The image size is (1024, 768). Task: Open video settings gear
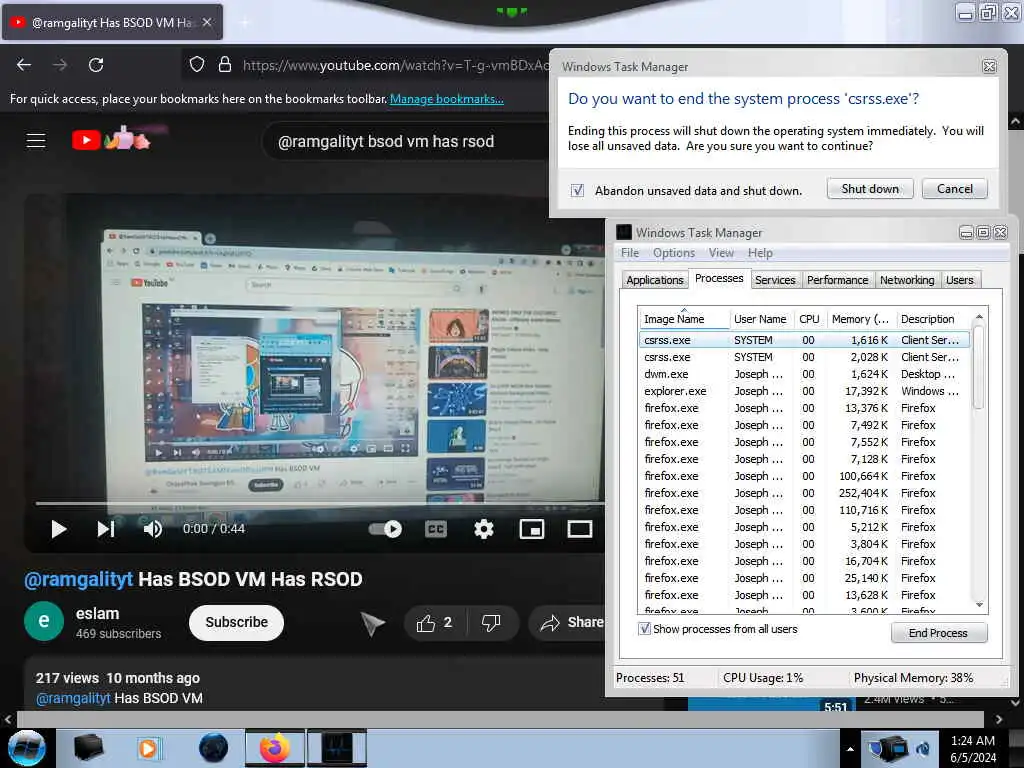point(483,529)
